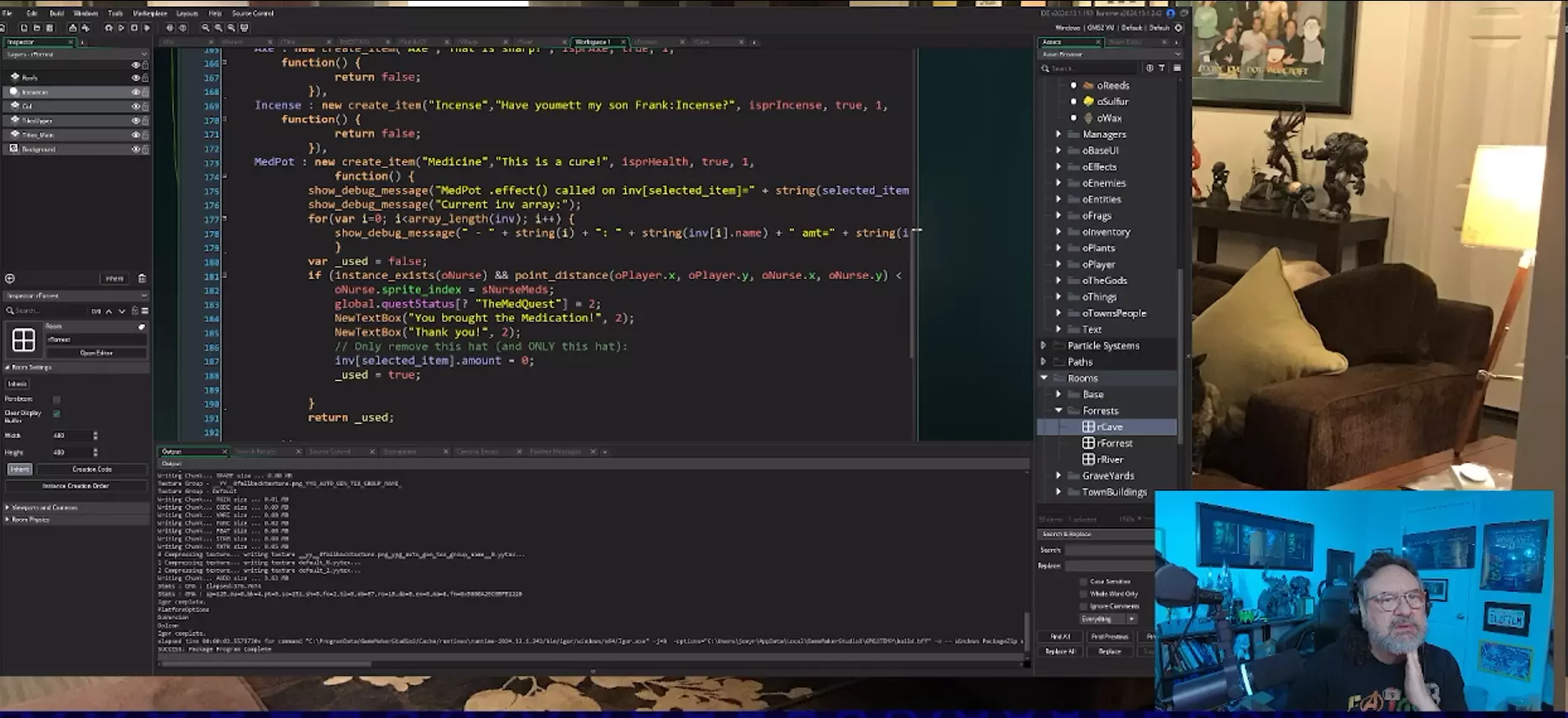Click the Creation Code button
This screenshot has width=1568, height=718.
point(92,469)
